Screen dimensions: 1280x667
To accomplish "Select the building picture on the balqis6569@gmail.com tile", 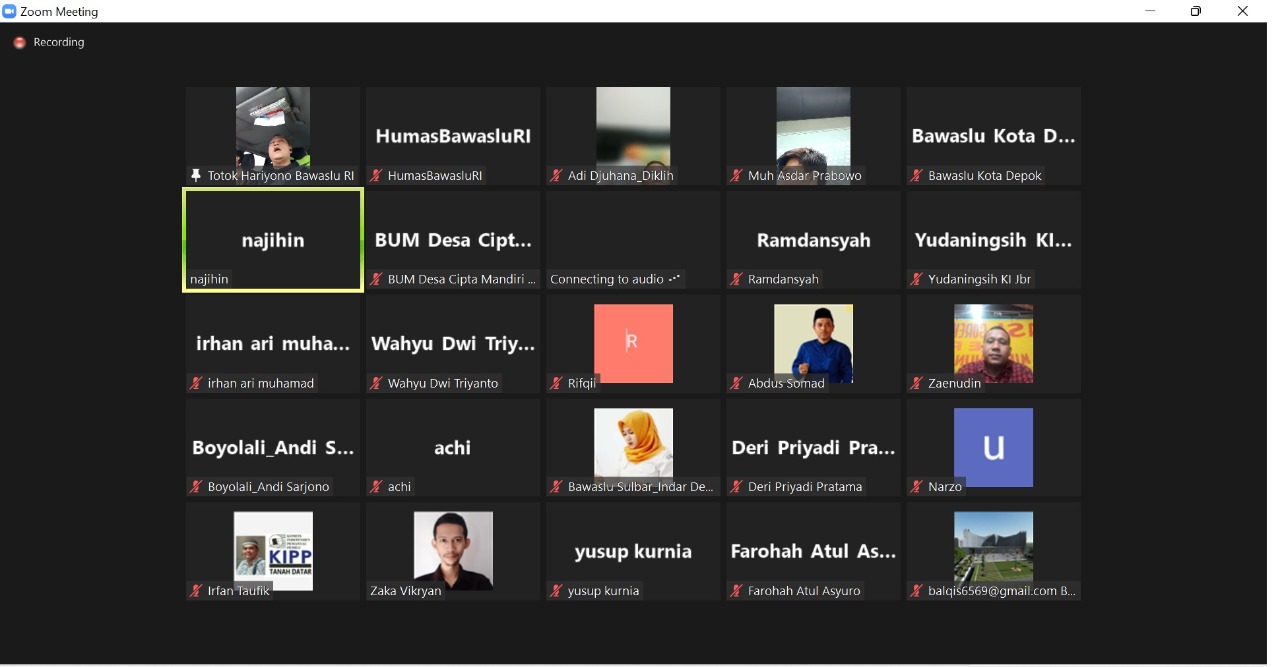I will 993,547.
